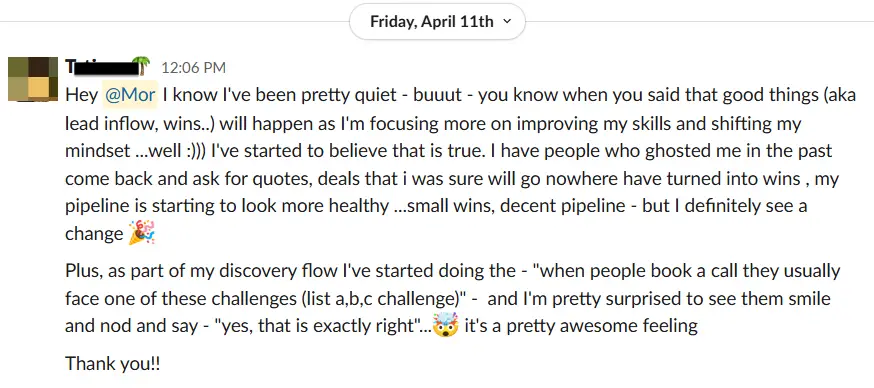
Task: Click the text "it's a pretty awesome feeling"
Action: pos(581,326)
